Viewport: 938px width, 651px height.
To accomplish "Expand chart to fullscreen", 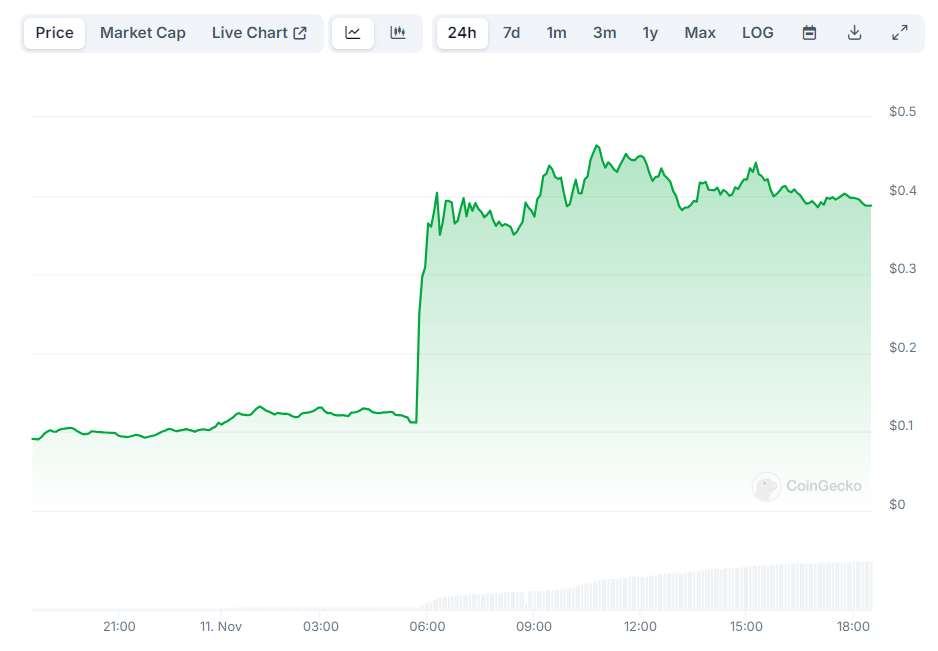I will (900, 33).
